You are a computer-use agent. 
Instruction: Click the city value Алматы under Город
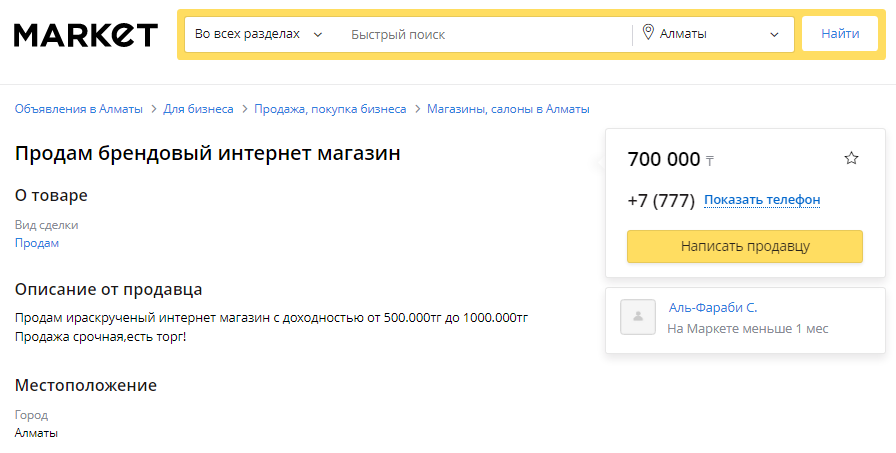click(x=36, y=433)
